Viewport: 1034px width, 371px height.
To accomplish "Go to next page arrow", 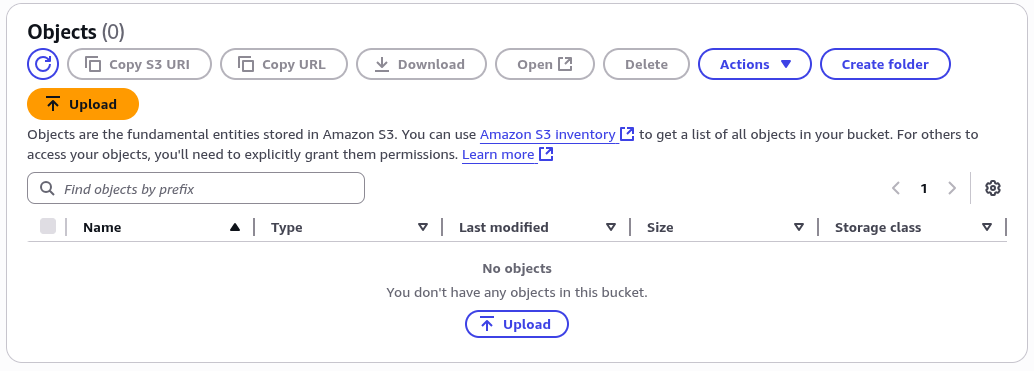I will point(952,188).
